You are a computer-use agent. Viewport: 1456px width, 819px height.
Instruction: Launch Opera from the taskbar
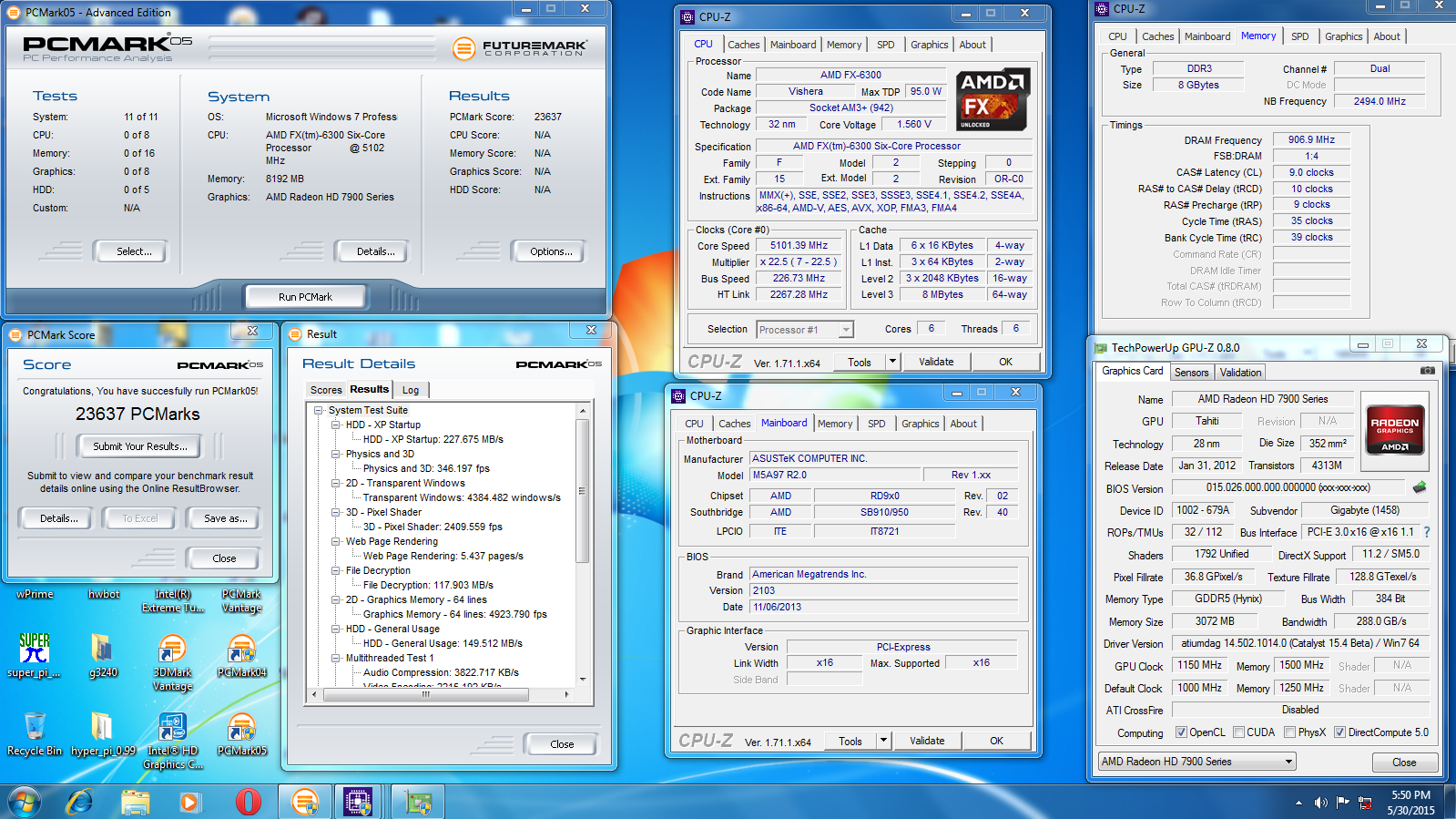point(248,802)
